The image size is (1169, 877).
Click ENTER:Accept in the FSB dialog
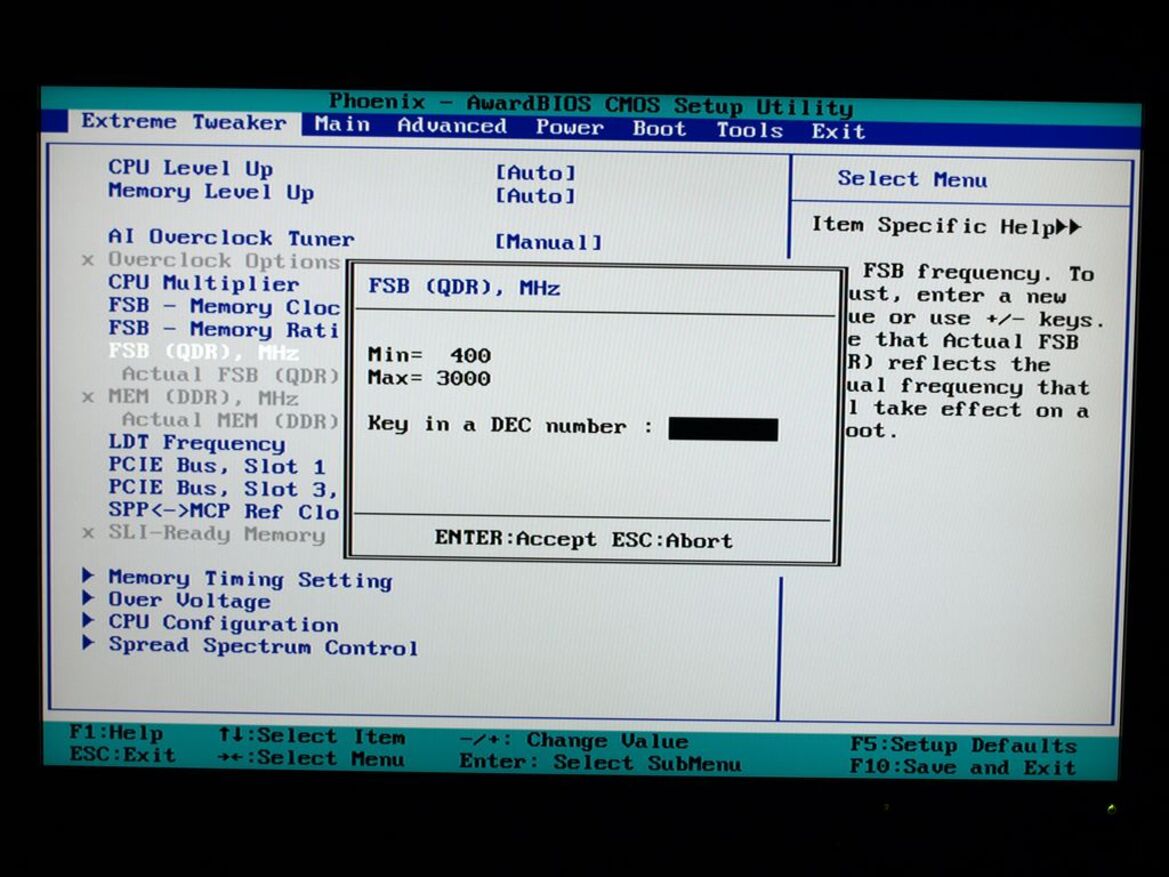click(516, 538)
